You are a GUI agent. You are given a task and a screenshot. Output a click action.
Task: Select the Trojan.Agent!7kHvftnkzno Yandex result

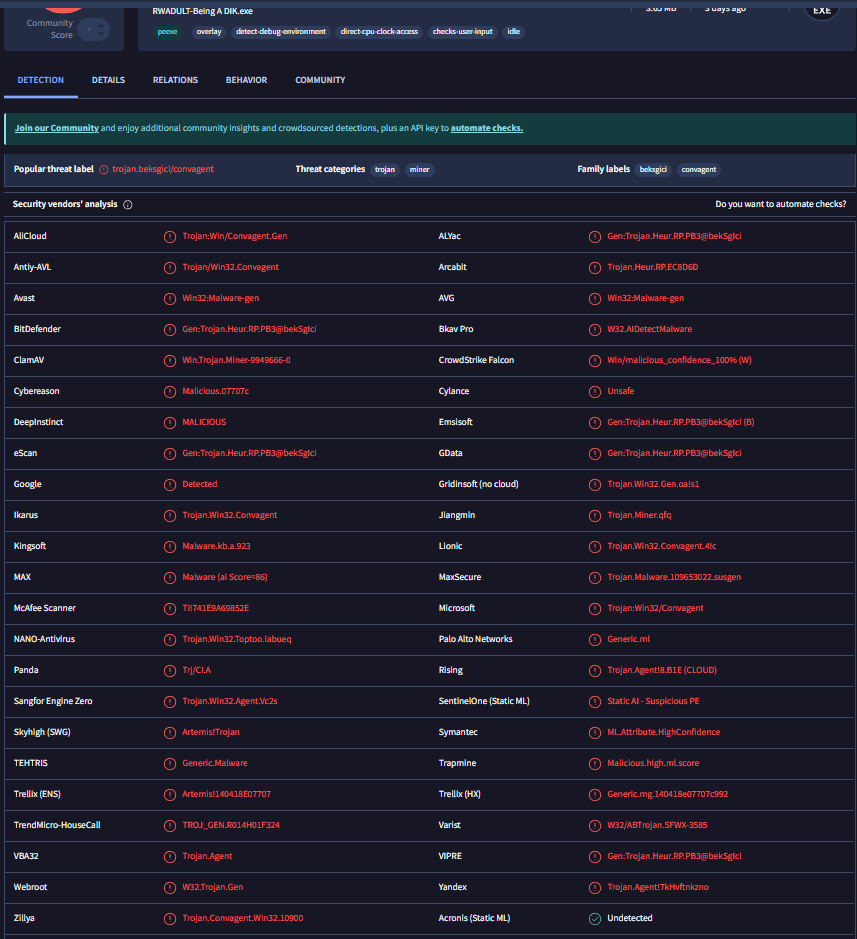[x=658, y=887]
